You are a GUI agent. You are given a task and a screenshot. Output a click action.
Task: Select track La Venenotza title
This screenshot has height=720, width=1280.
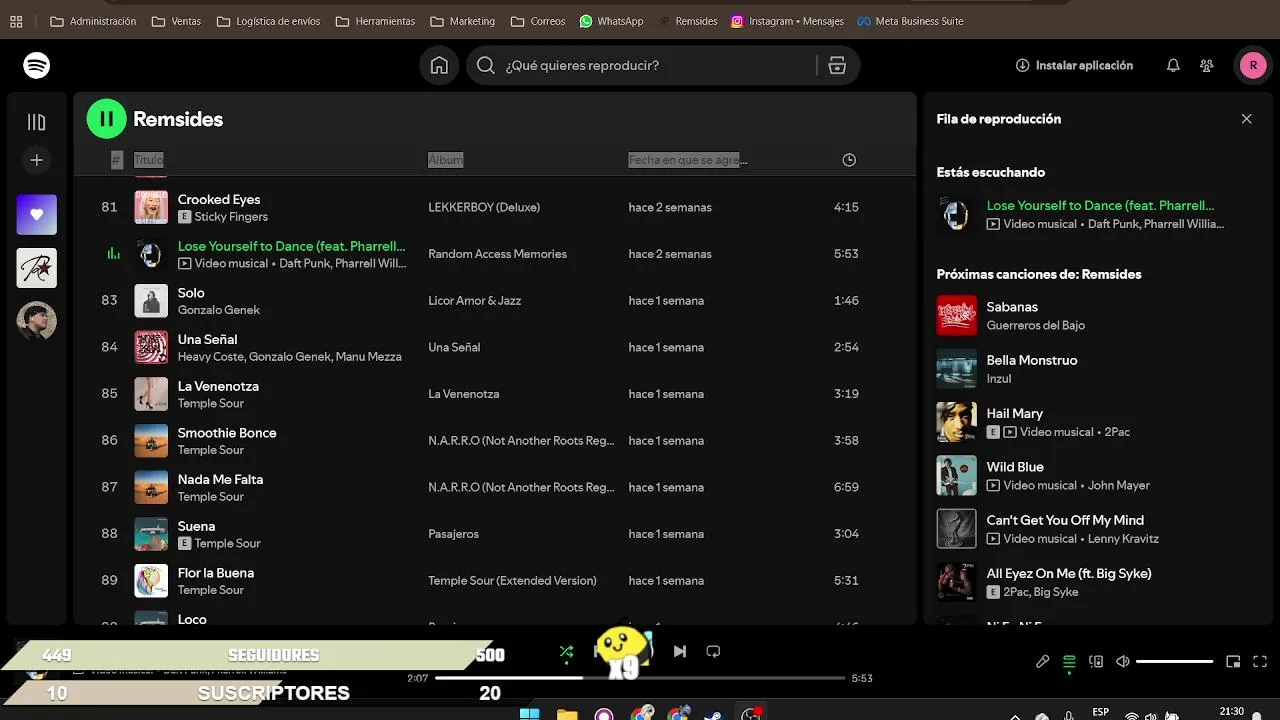click(x=218, y=386)
